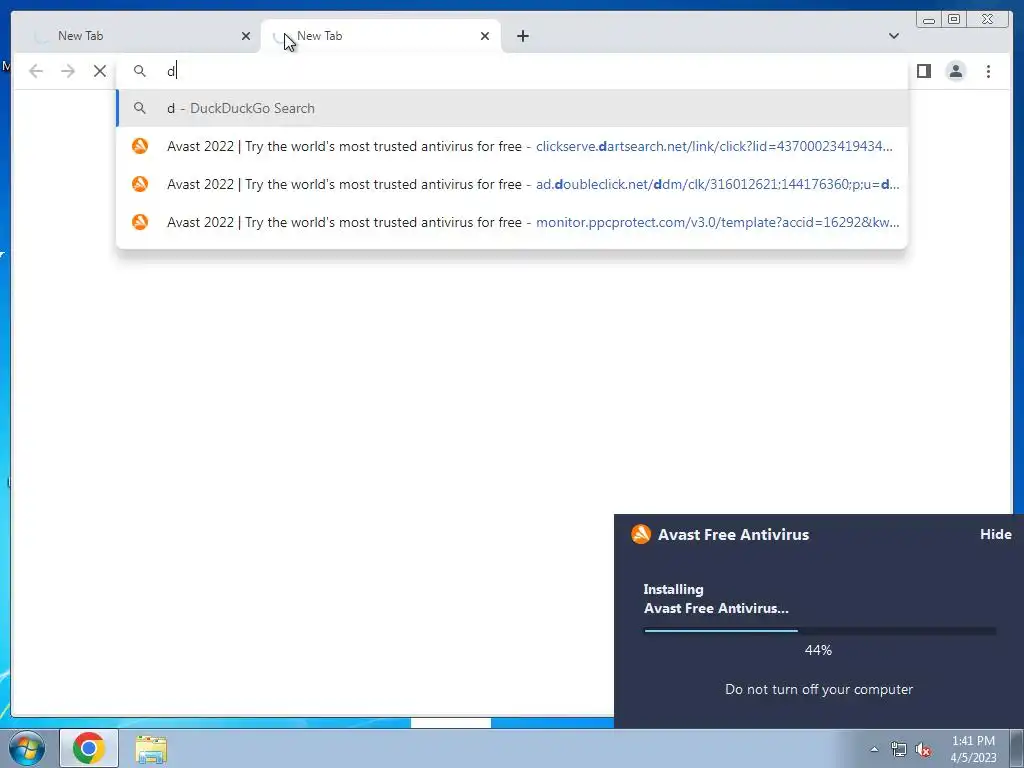
Task: Switch to the first New Tab tab
Action: pos(138,36)
